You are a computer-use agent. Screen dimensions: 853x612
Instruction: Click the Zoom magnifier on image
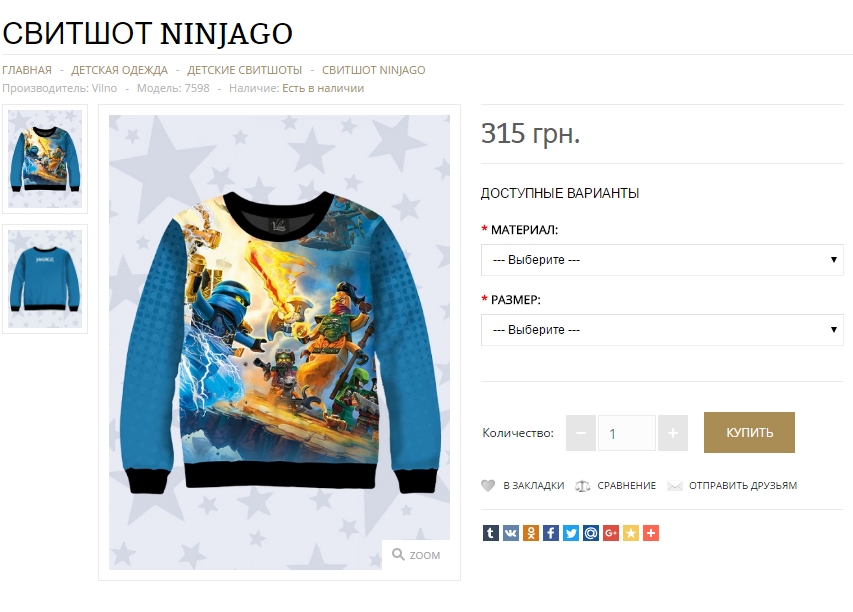coord(416,555)
